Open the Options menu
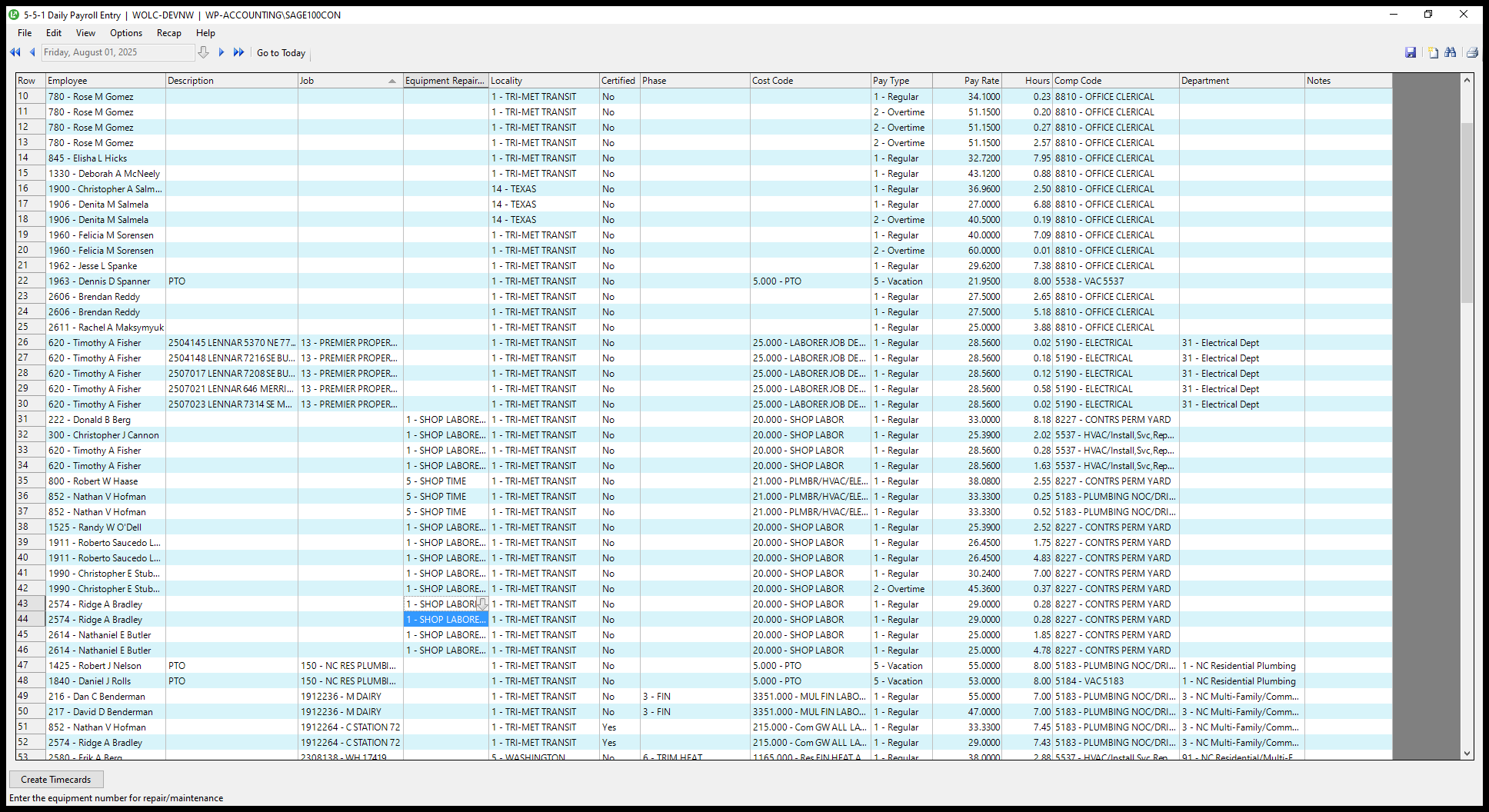The image size is (1489, 812). pos(126,33)
